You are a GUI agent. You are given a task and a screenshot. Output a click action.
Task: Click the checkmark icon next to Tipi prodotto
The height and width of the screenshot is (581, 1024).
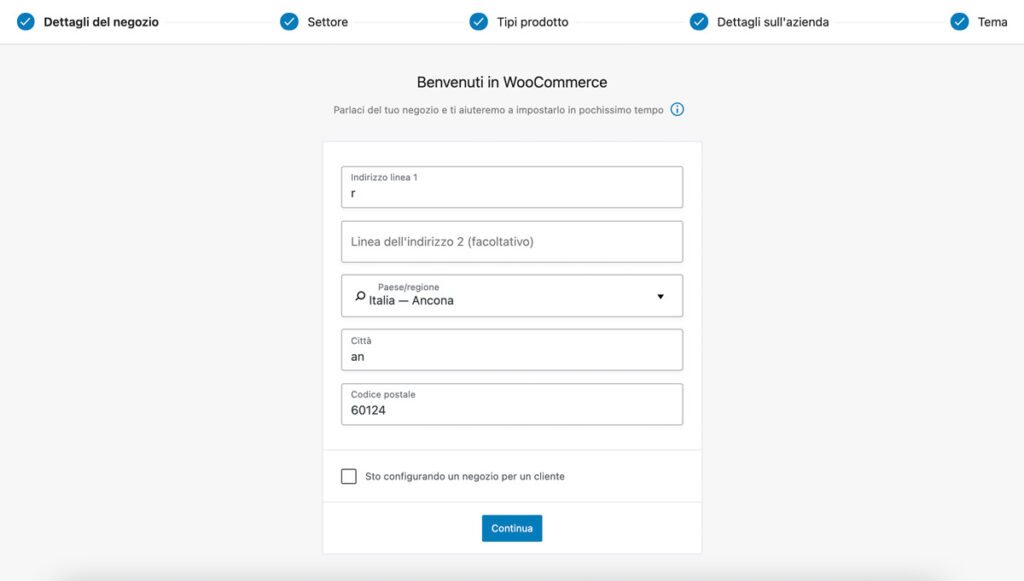point(479,22)
